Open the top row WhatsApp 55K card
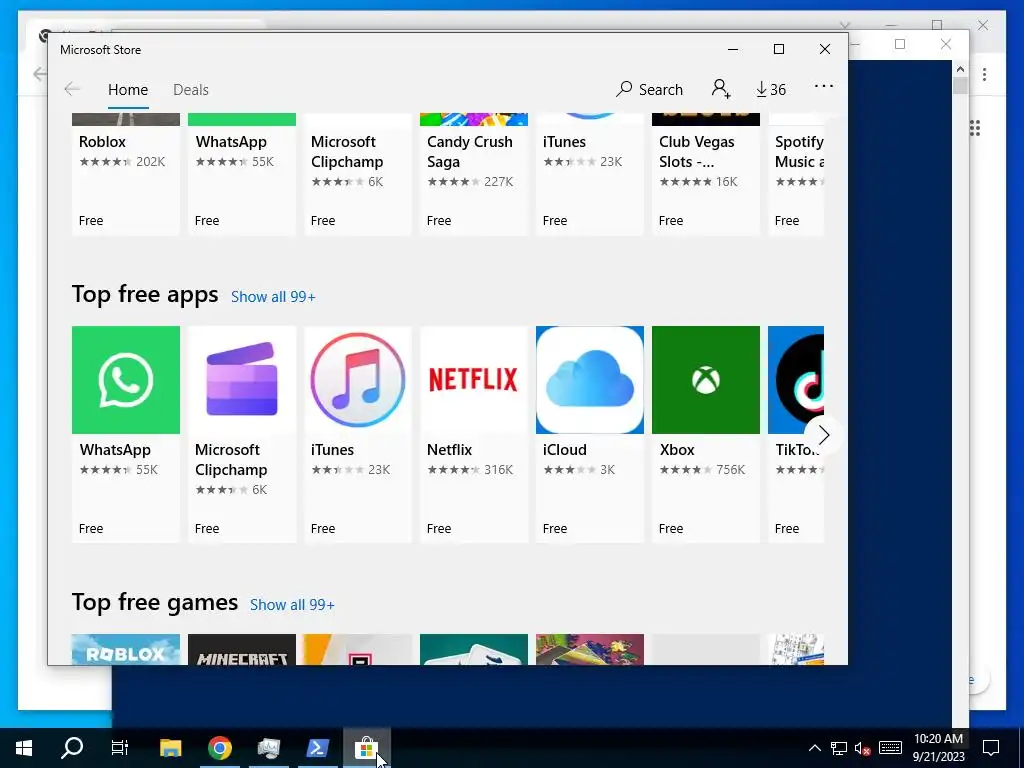The image size is (1024, 768). tap(242, 174)
